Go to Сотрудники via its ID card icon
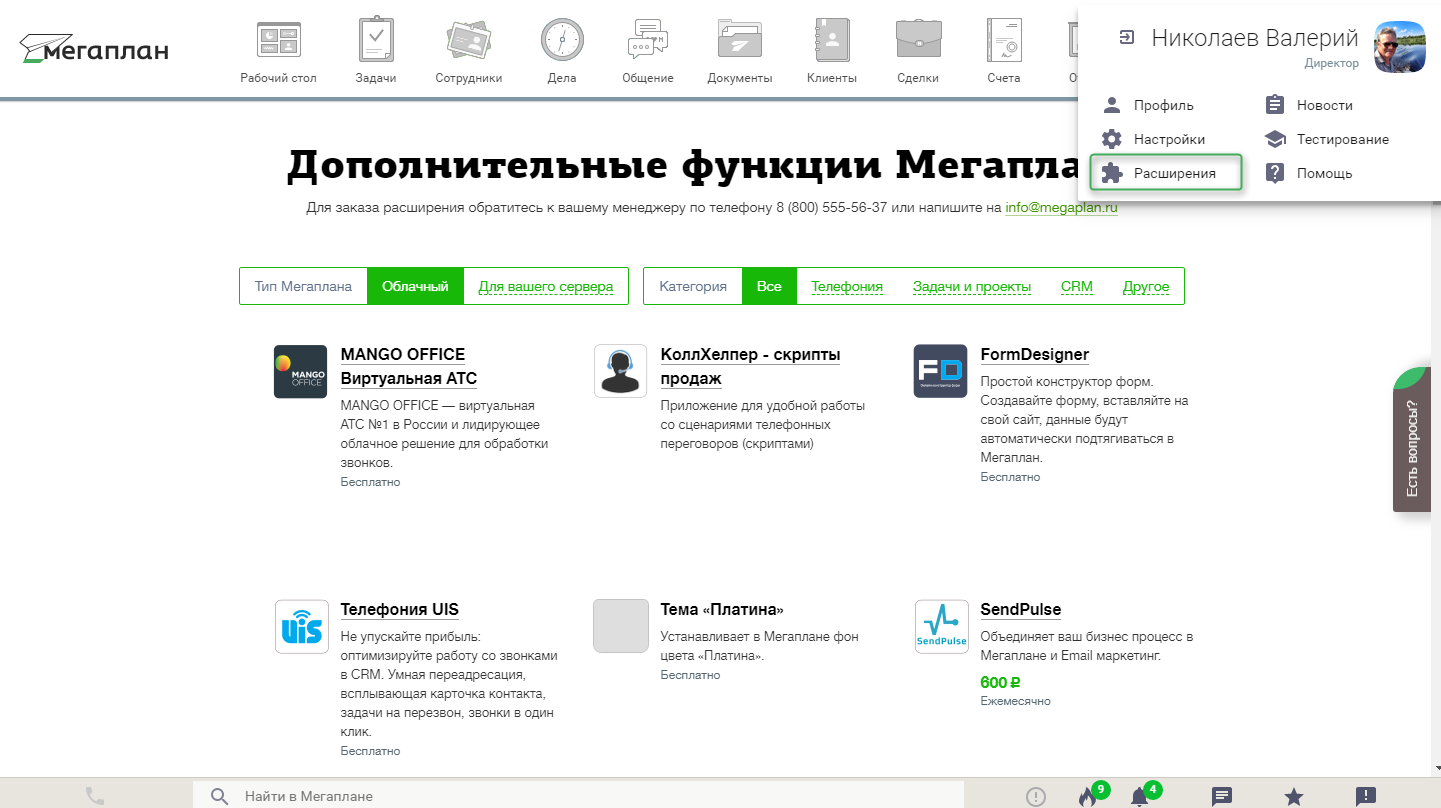 468,40
